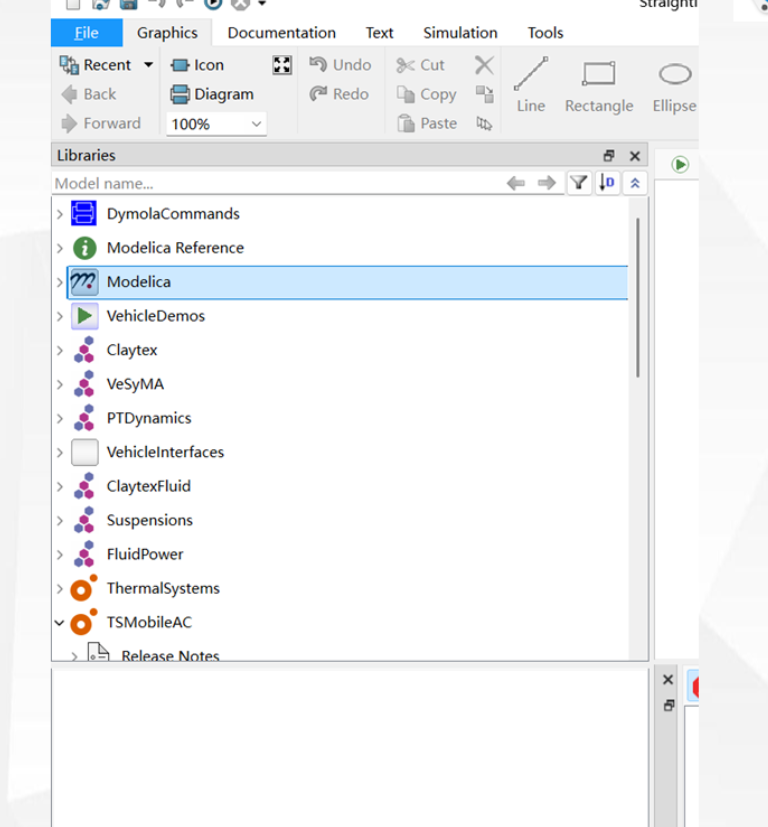
Task: Click the Fit to Window icon
Action: [x=282, y=65]
